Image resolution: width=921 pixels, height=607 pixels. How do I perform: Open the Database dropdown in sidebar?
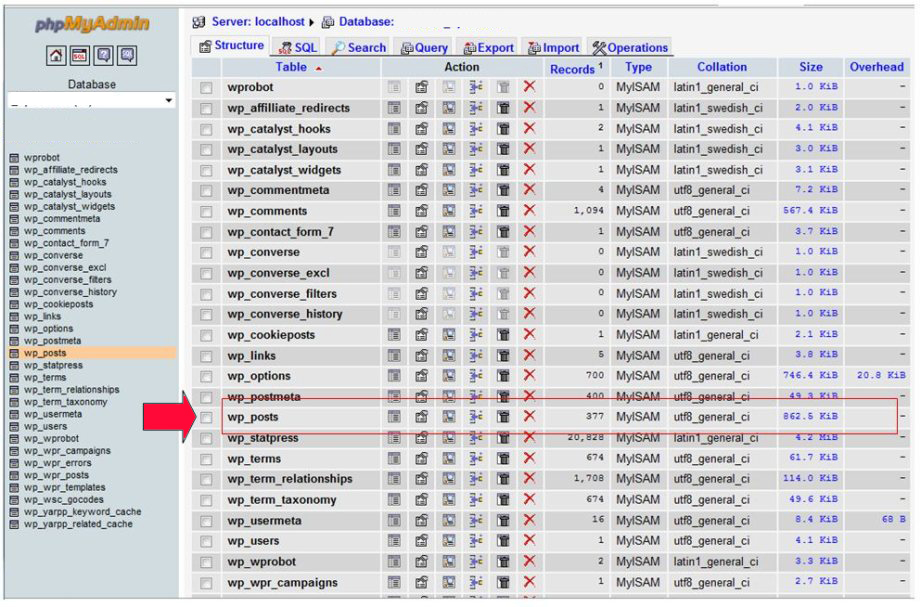tap(92, 101)
